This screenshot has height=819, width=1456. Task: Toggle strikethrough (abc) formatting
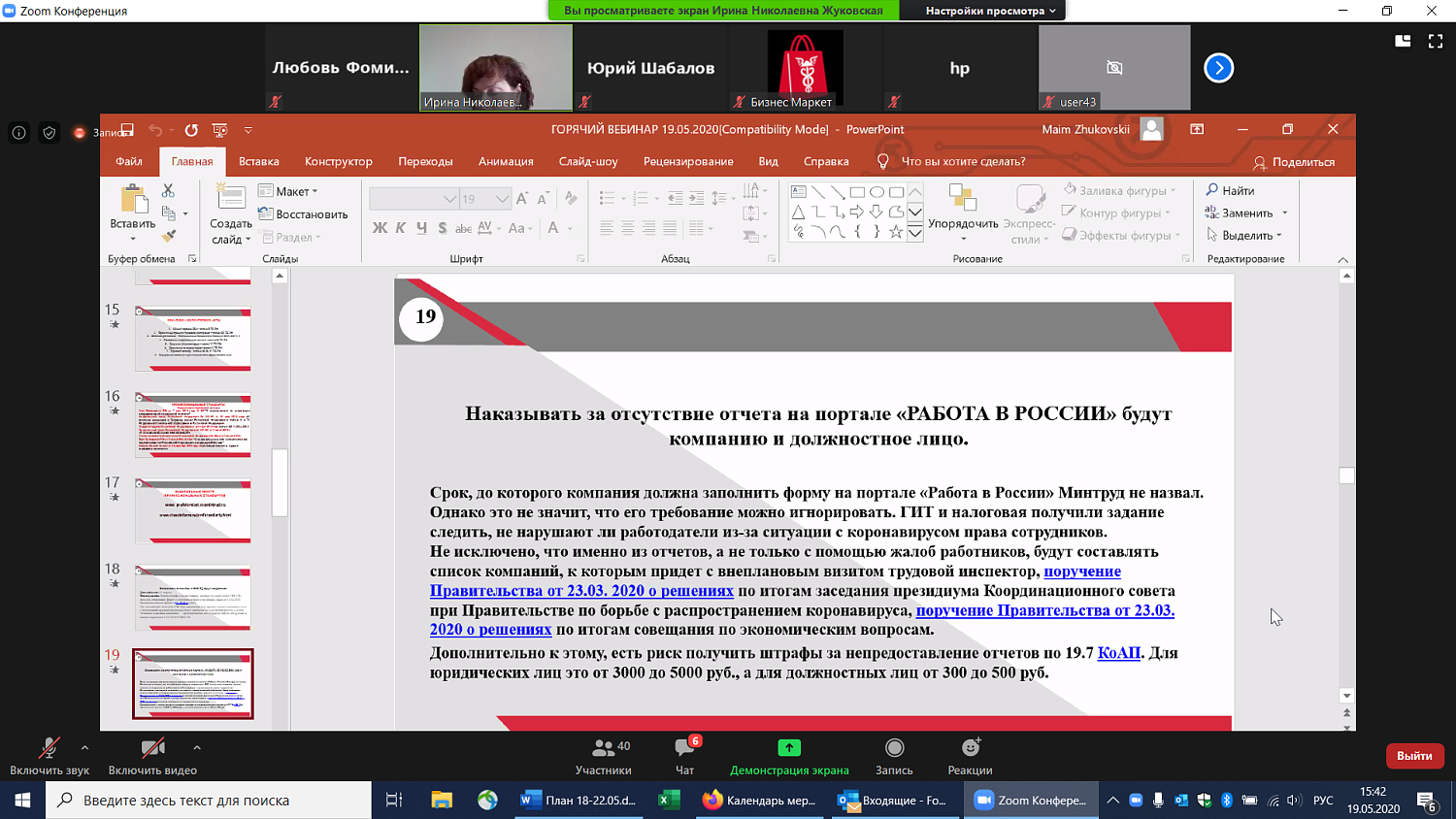point(463,228)
